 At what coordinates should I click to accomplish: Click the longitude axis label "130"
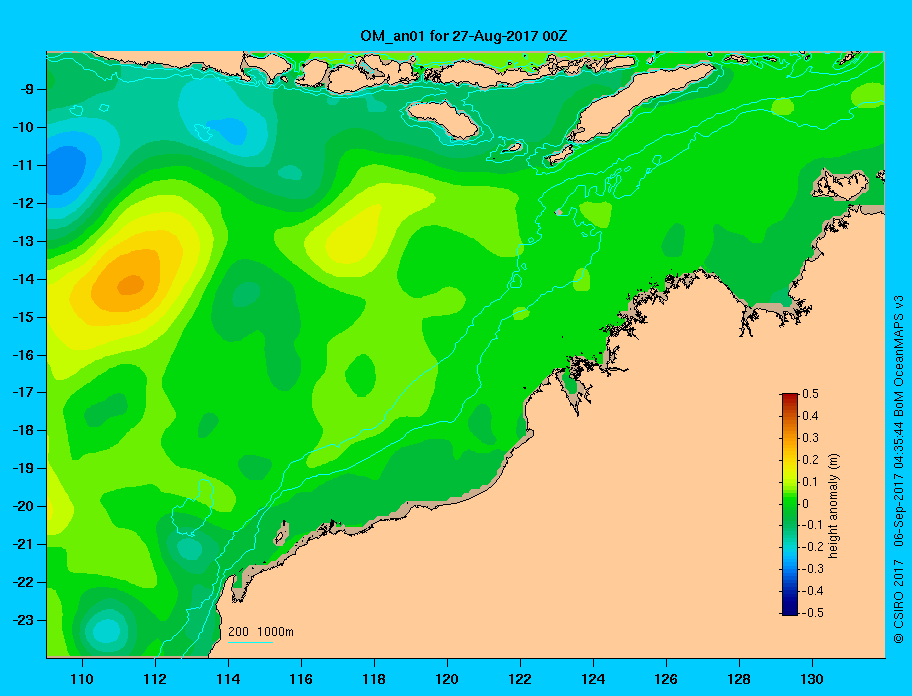pos(812,679)
